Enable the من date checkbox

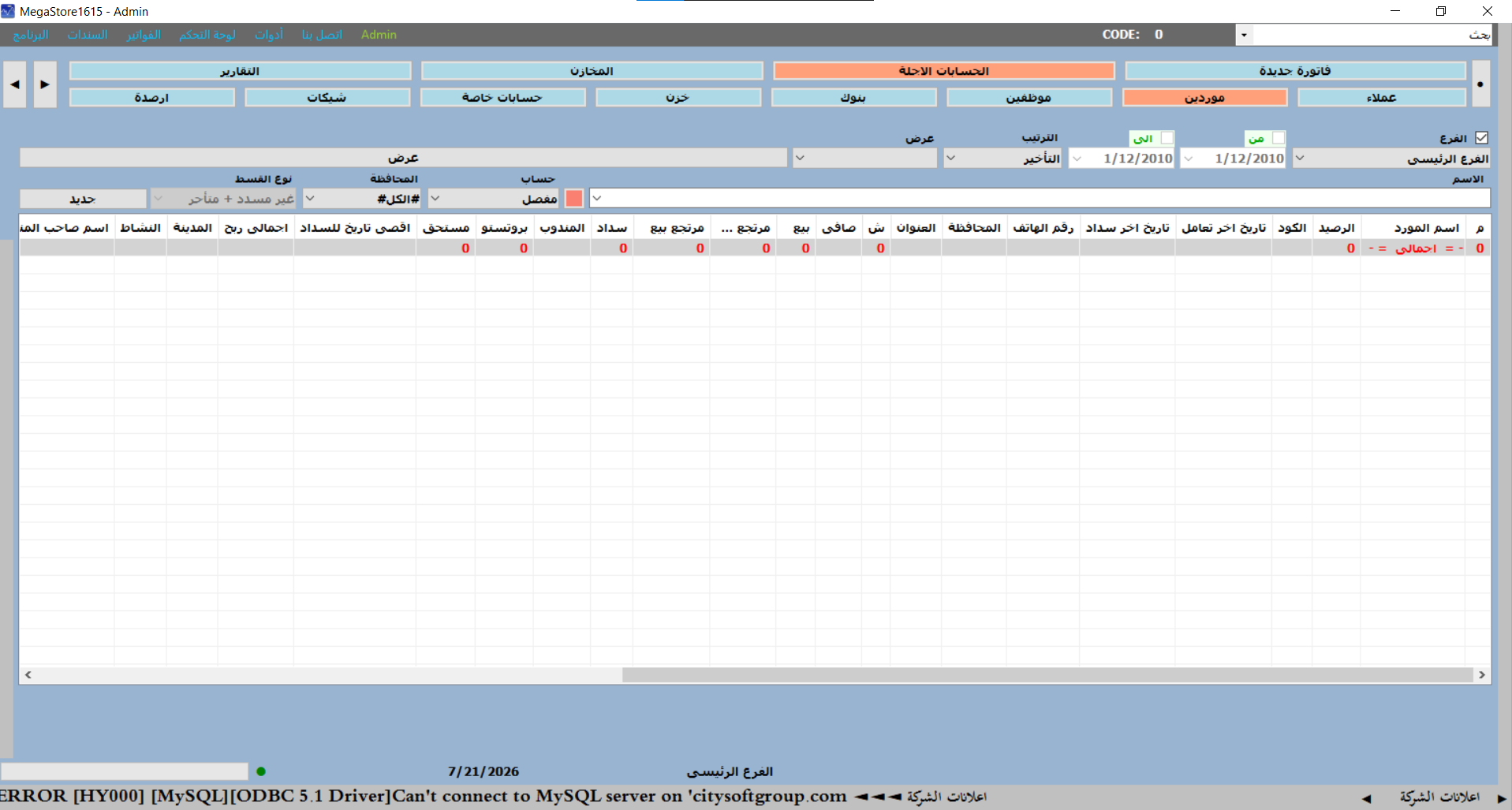click(1279, 138)
